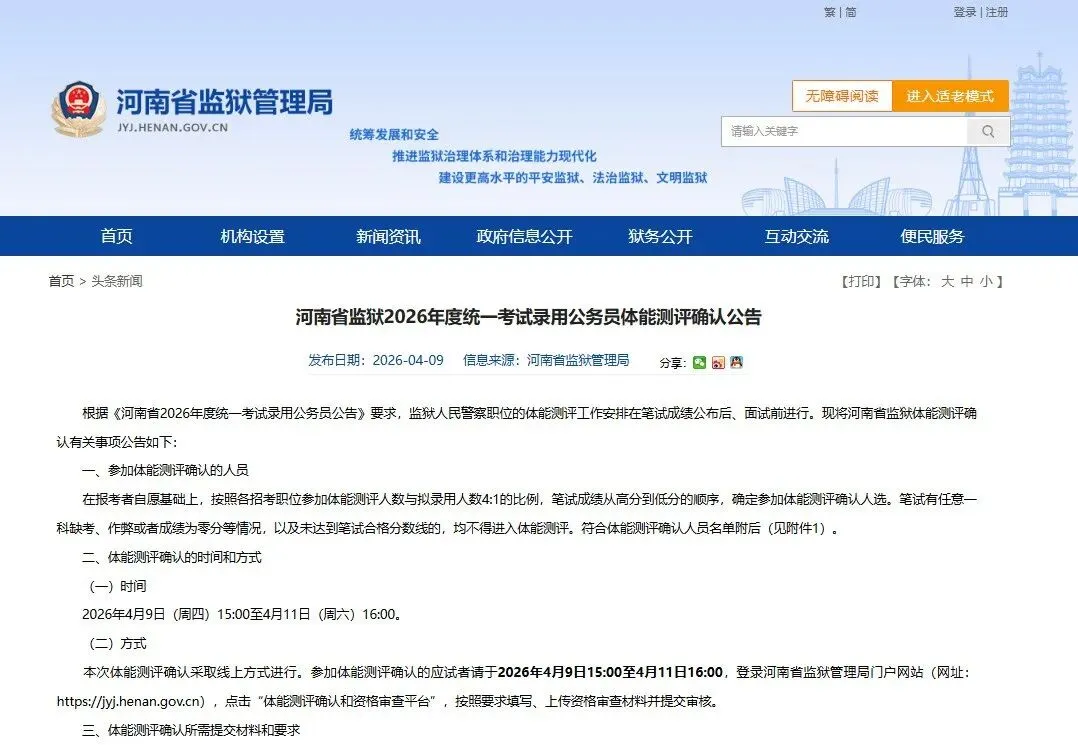Click the bold 2026年4月9日15:00至4月11日16:00 text
Viewport: 1078px width, 745px height.
tap(610, 672)
